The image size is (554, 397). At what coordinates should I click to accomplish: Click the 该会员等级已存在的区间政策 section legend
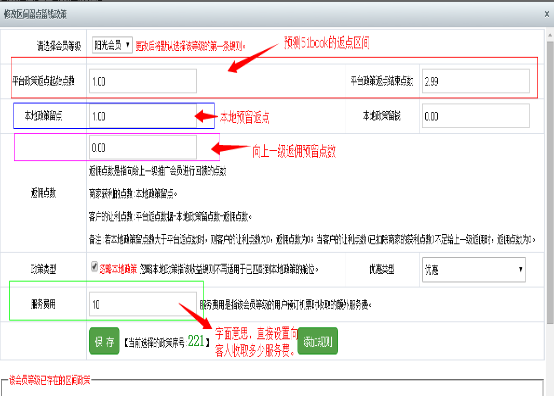click(x=49, y=380)
